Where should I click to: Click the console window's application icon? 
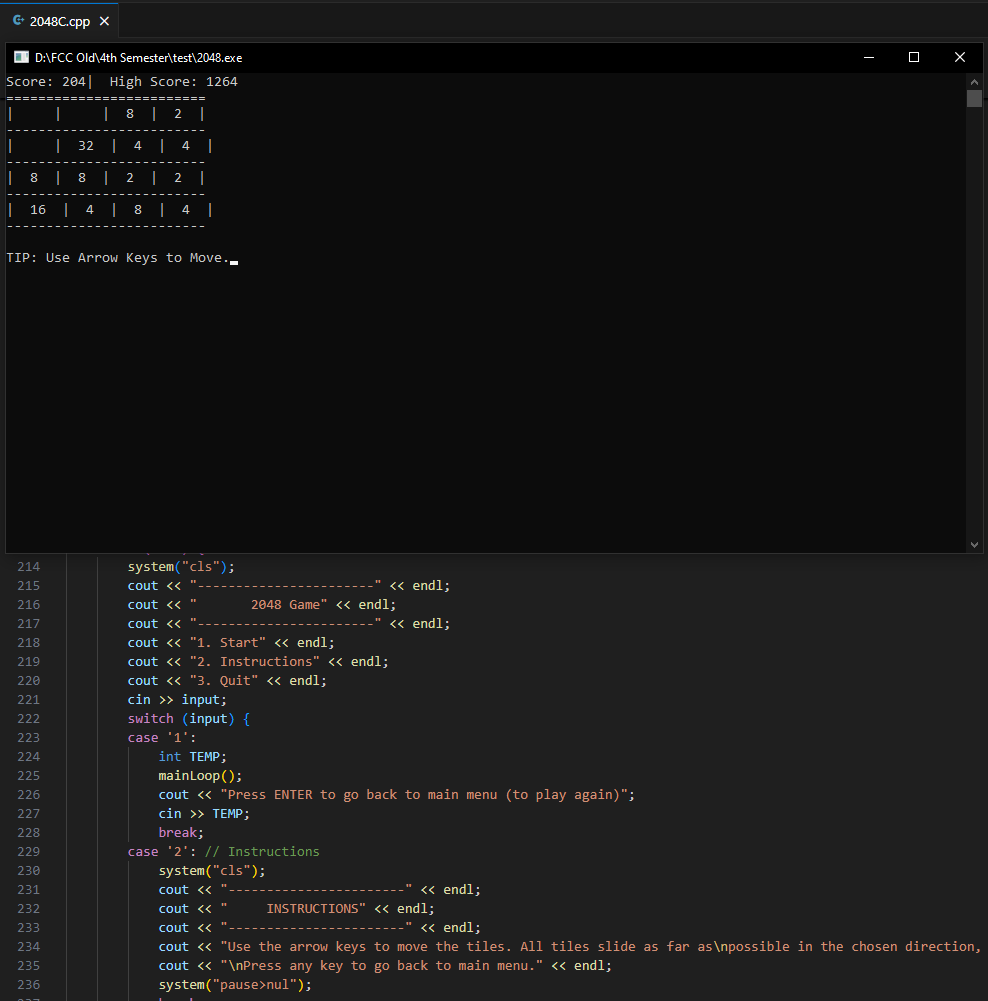tap(21, 58)
